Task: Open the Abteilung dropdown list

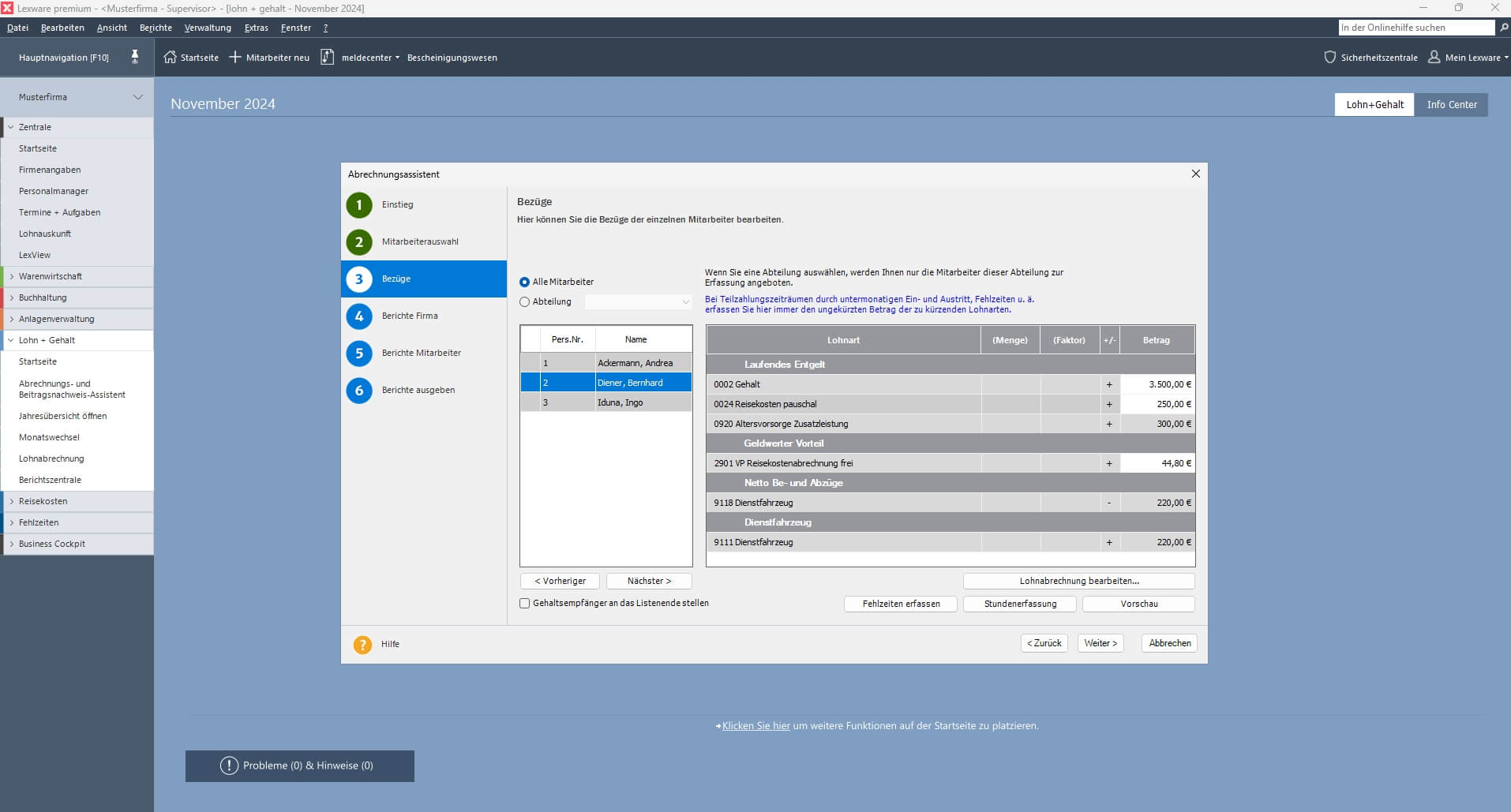Action: coord(684,302)
